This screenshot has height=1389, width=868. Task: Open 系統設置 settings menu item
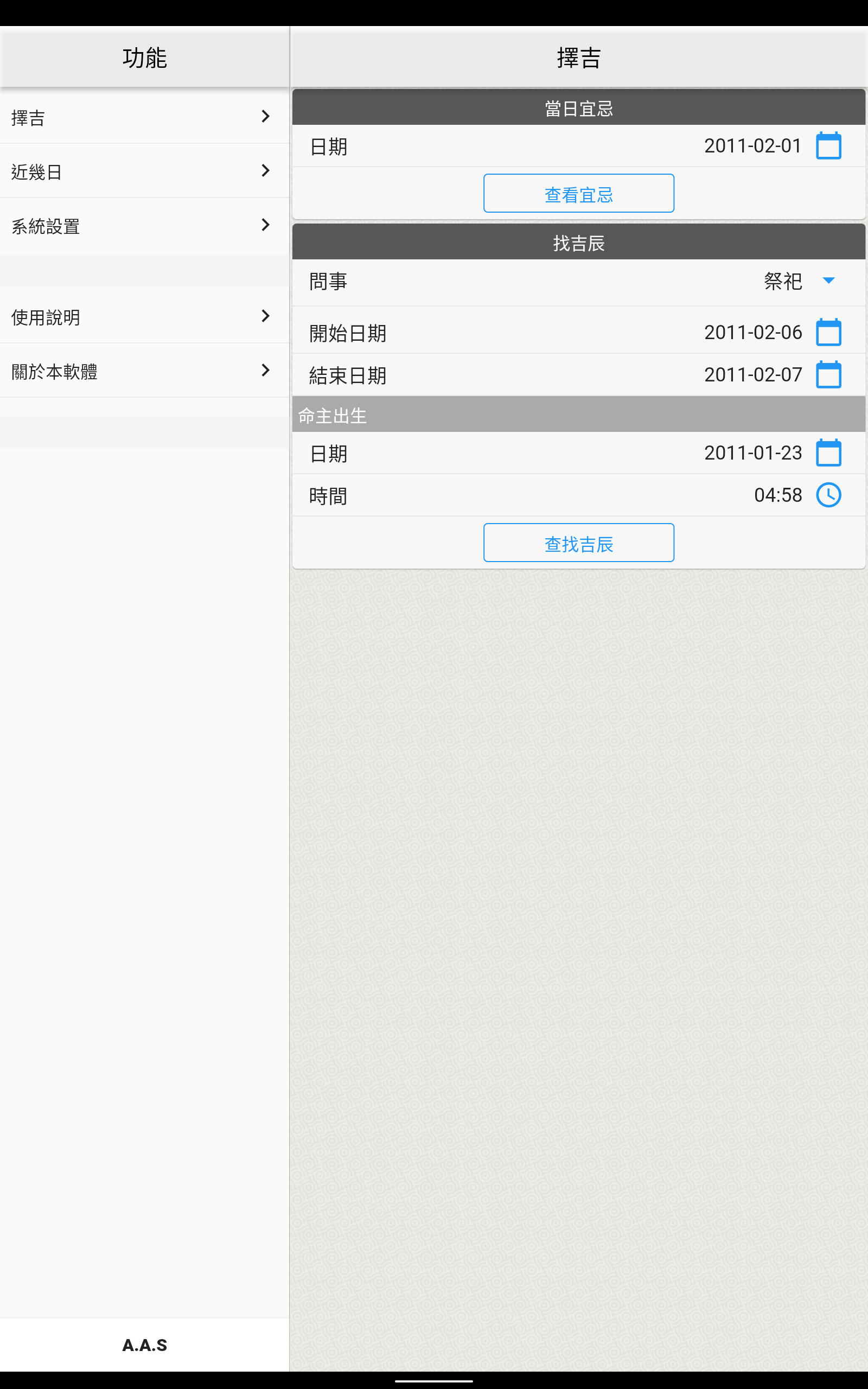[x=144, y=226]
